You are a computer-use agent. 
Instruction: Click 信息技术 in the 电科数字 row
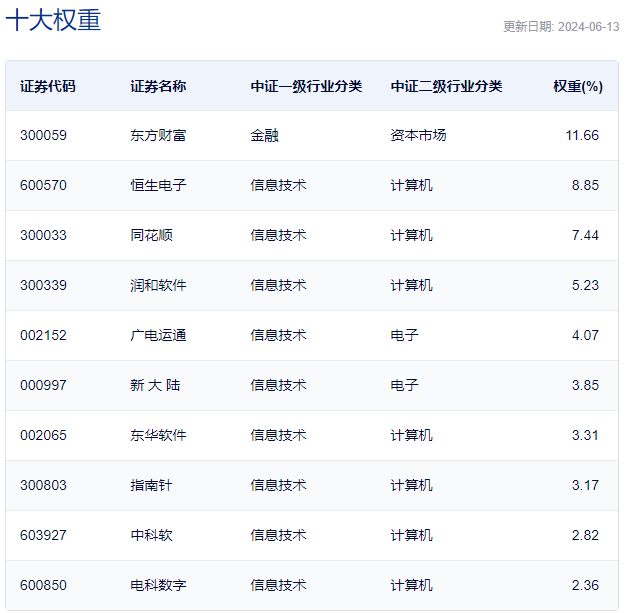[278, 585]
